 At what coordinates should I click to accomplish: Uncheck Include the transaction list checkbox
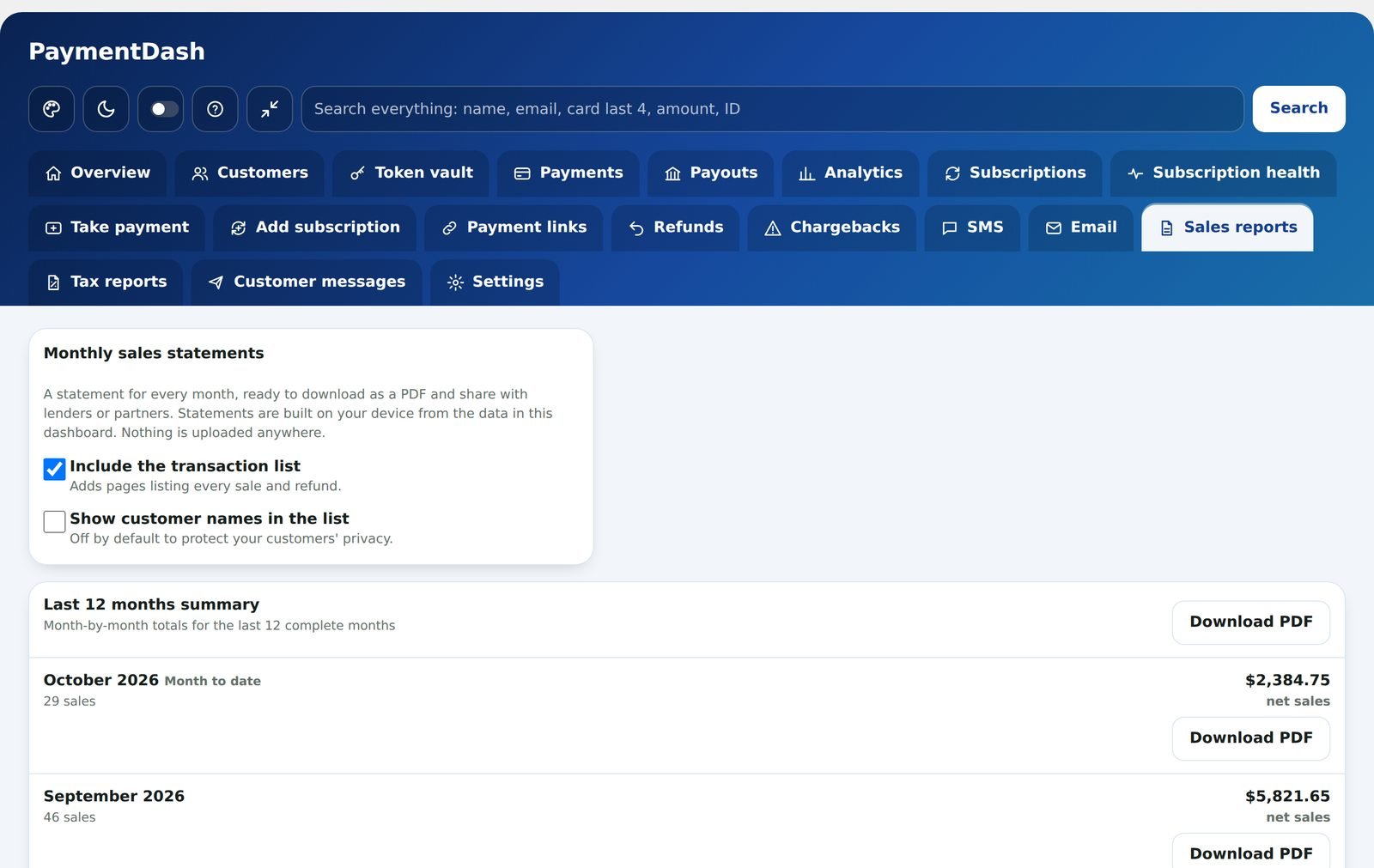coord(54,469)
